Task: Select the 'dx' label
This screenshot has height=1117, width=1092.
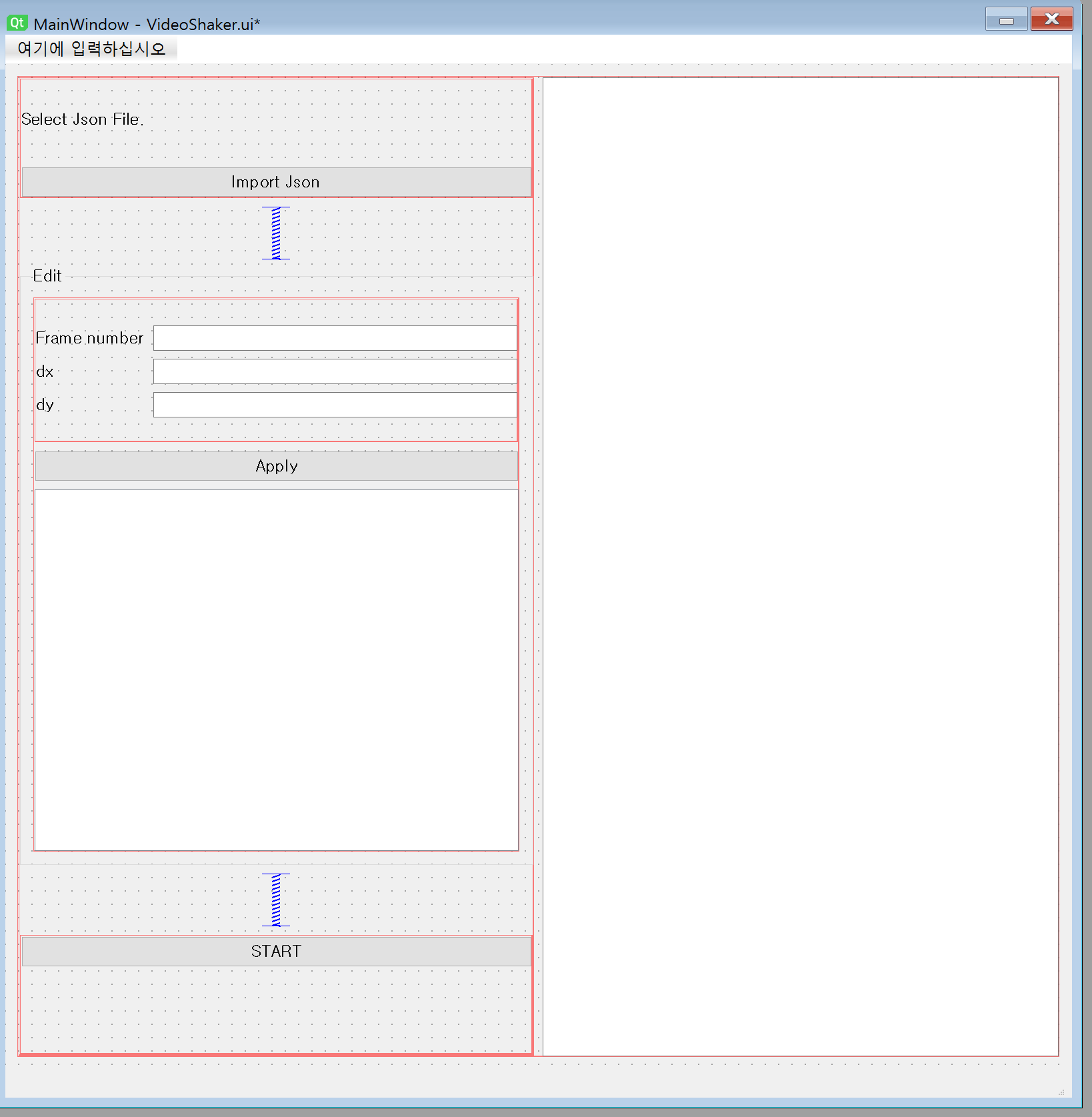Action: pyautogui.click(x=45, y=371)
